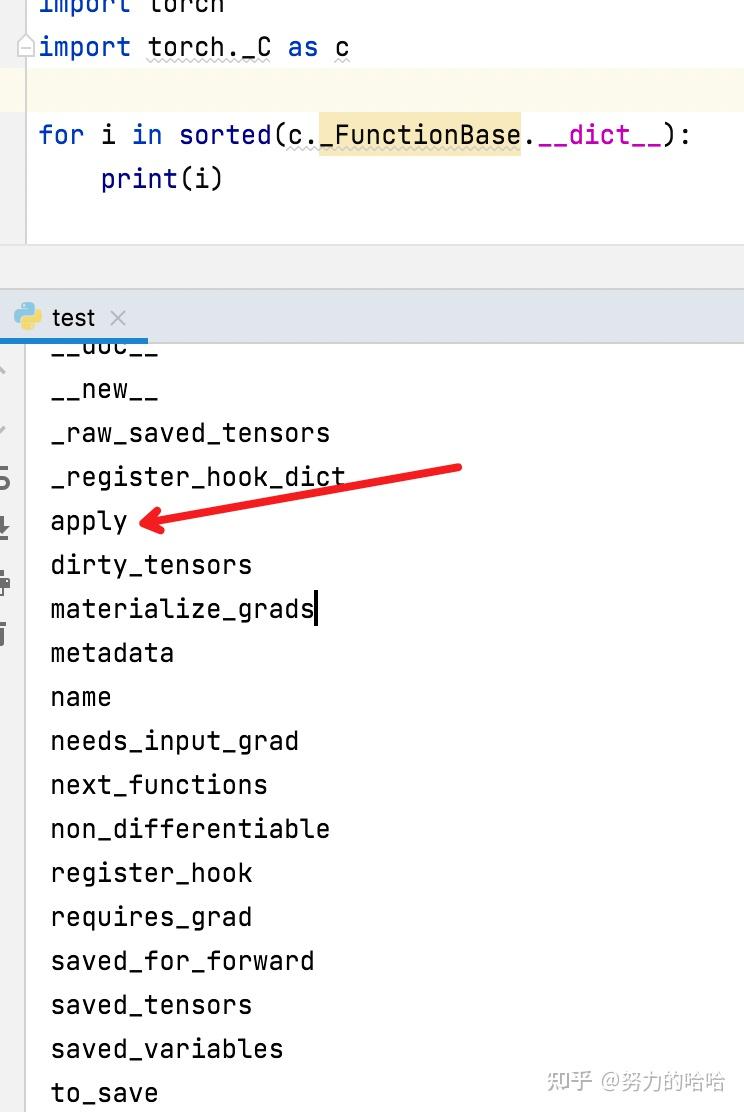Close the test tab with its X
744x1112 pixels.
click(x=118, y=318)
